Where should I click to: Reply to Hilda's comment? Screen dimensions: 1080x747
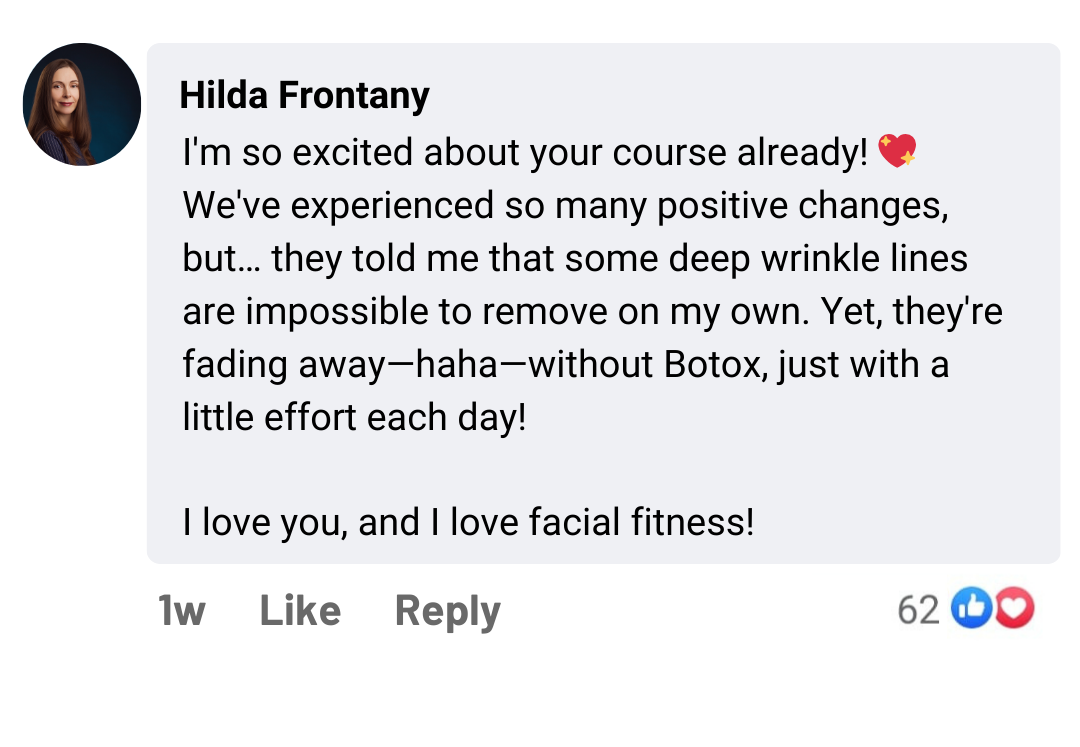(x=447, y=610)
